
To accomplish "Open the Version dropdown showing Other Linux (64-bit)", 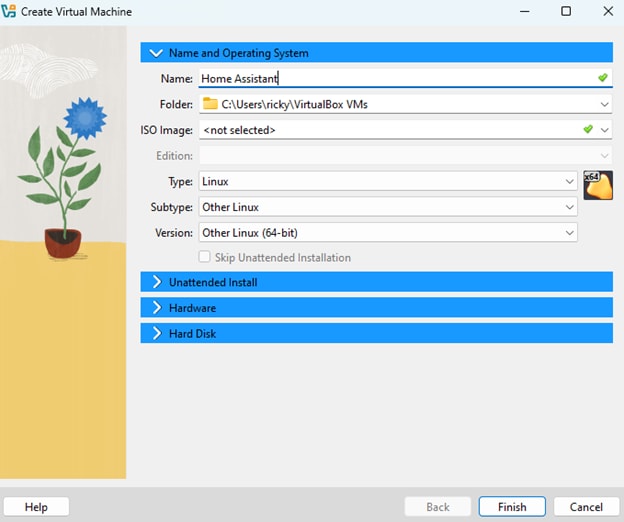I will (x=388, y=232).
